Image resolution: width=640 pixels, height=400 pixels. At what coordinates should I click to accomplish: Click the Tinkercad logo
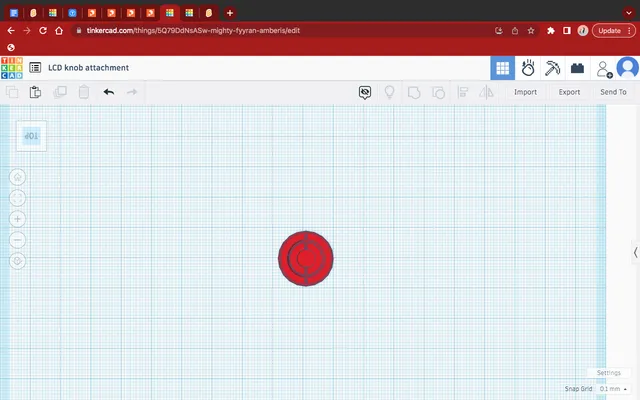[11, 68]
